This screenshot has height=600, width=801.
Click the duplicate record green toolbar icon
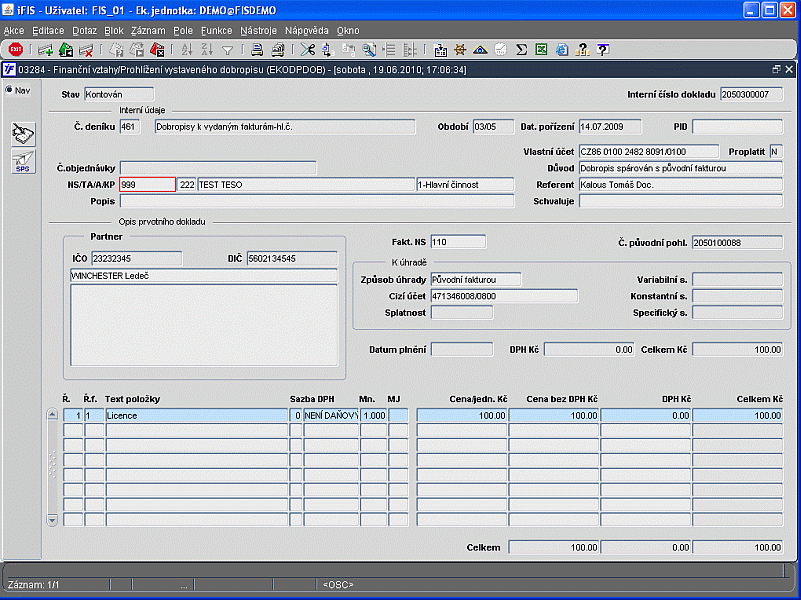click(x=66, y=50)
